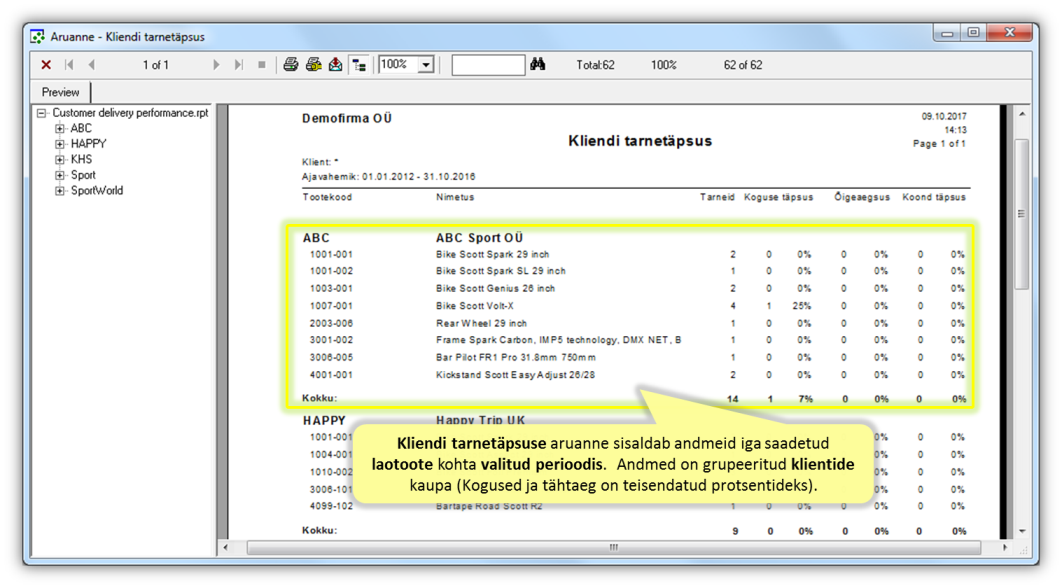Click the search text field in toolbar
Screen dimensions: 1062x588
click(x=488, y=65)
